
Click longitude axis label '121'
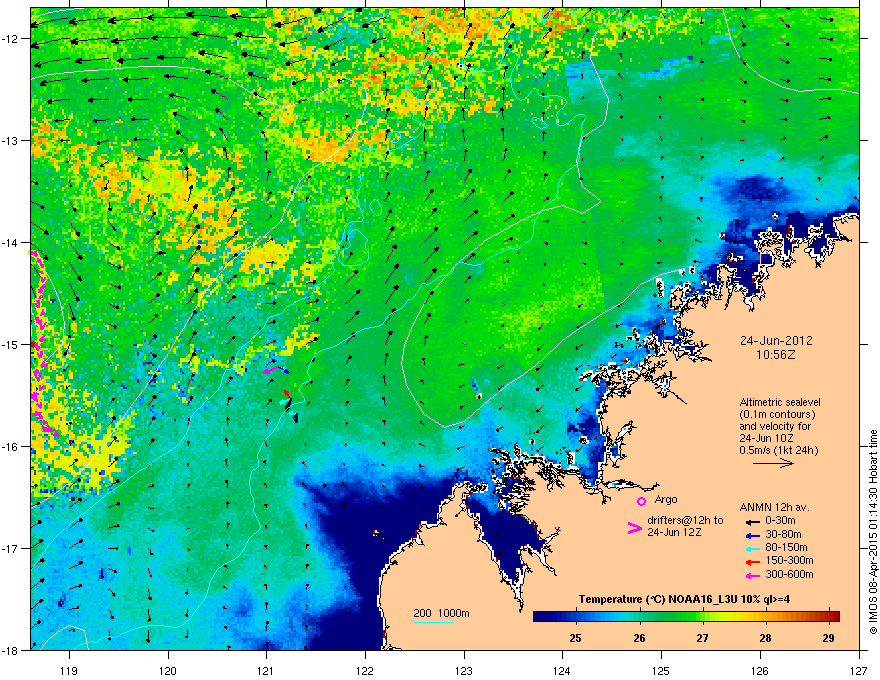[x=266, y=670]
